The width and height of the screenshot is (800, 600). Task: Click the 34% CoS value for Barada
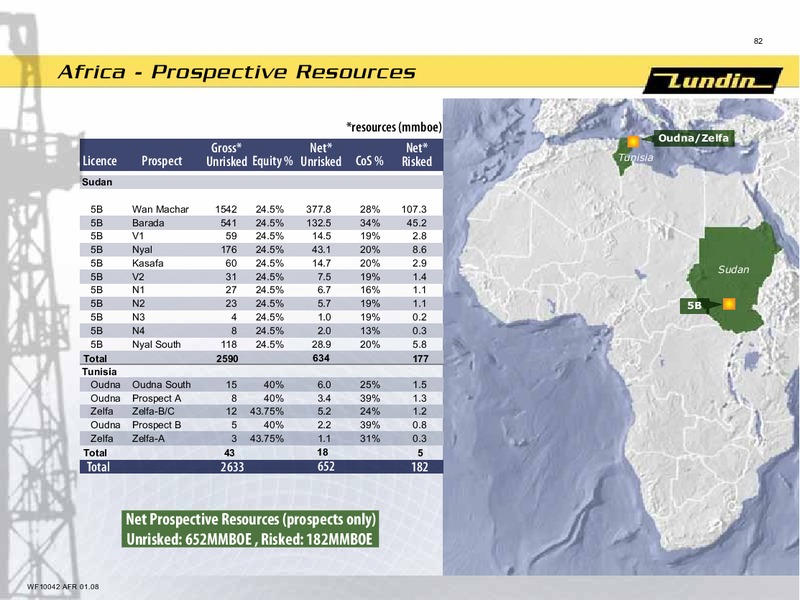[x=370, y=223]
